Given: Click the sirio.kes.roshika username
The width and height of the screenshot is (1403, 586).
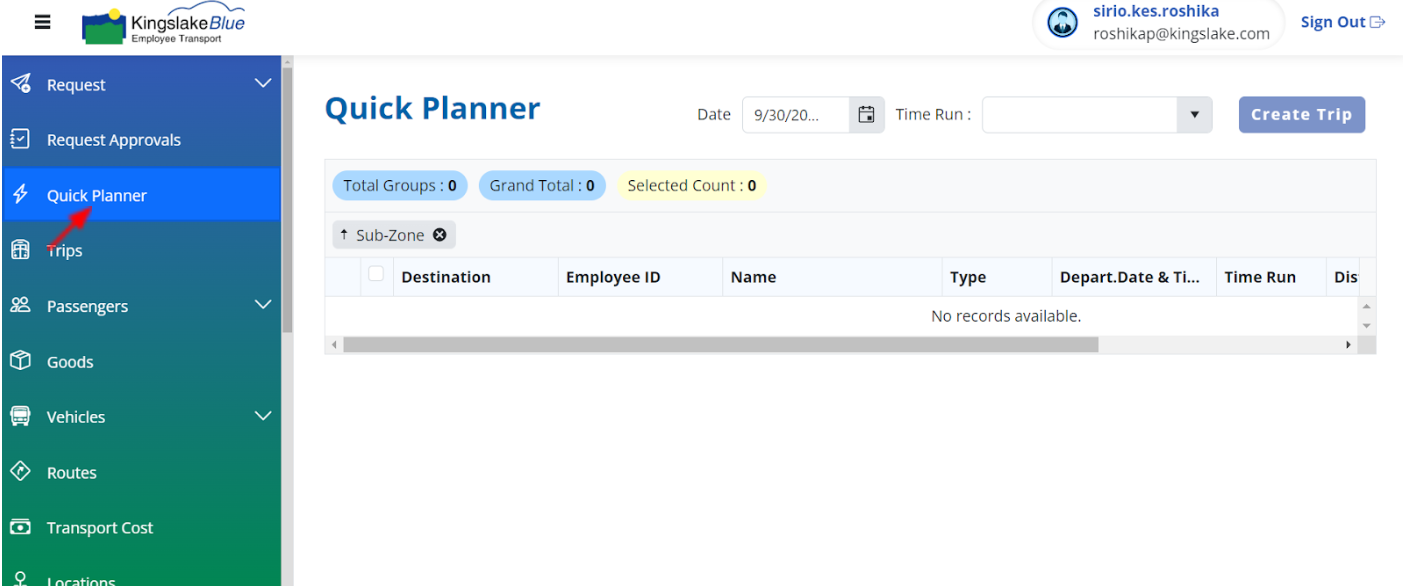Looking at the screenshot, I should click(x=1156, y=12).
